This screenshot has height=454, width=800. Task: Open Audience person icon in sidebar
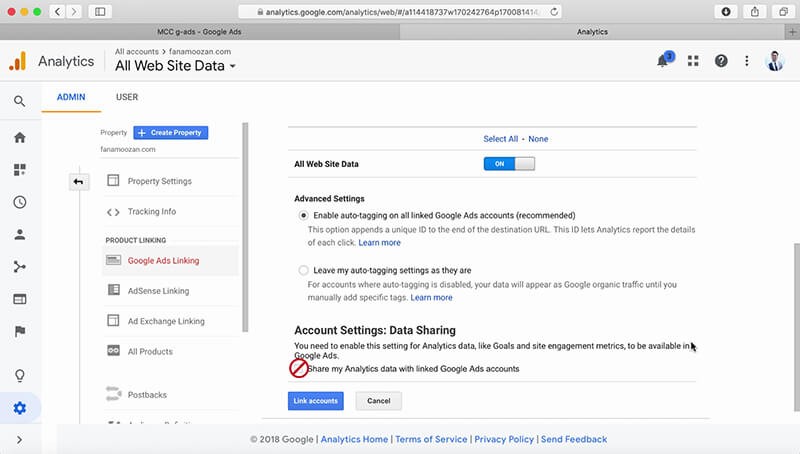coord(19,234)
